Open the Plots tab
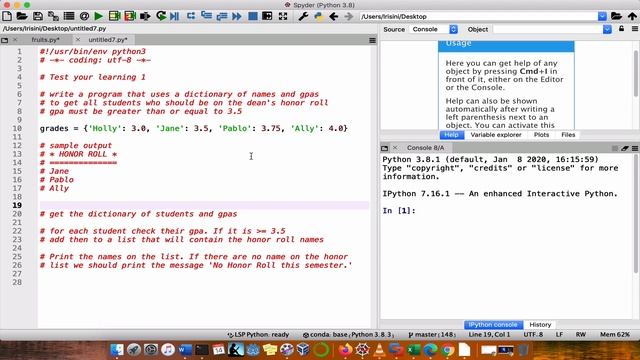The width and height of the screenshot is (640, 360). (541, 135)
